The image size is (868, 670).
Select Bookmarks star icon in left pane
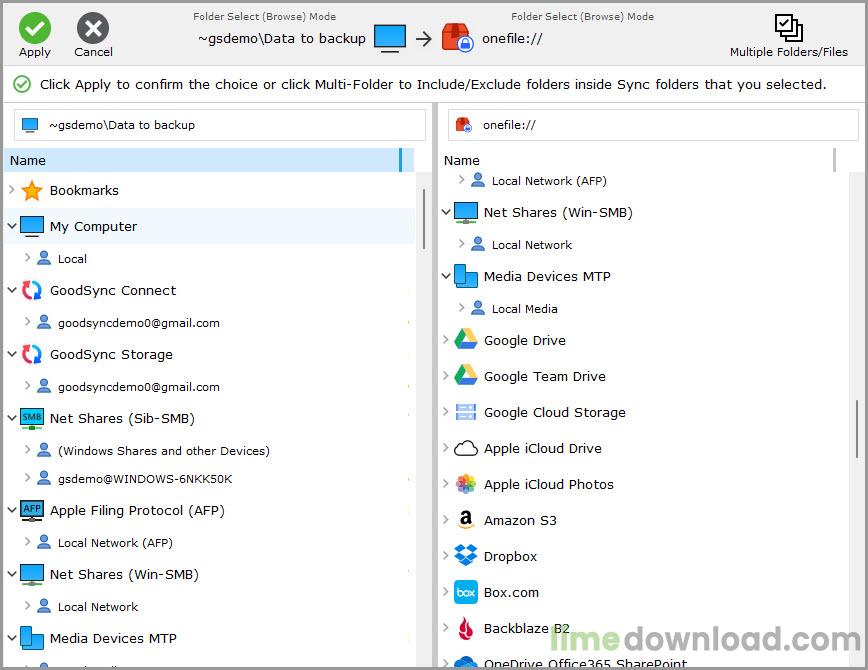pyautogui.click(x=32, y=190)
